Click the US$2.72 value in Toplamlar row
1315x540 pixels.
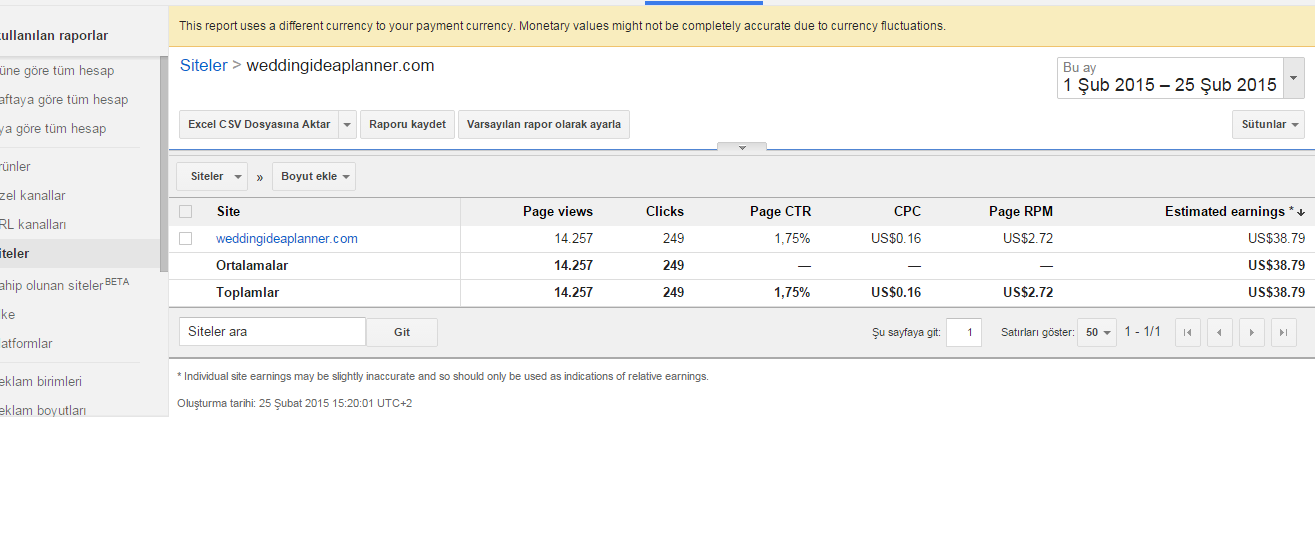(1028, 293)
